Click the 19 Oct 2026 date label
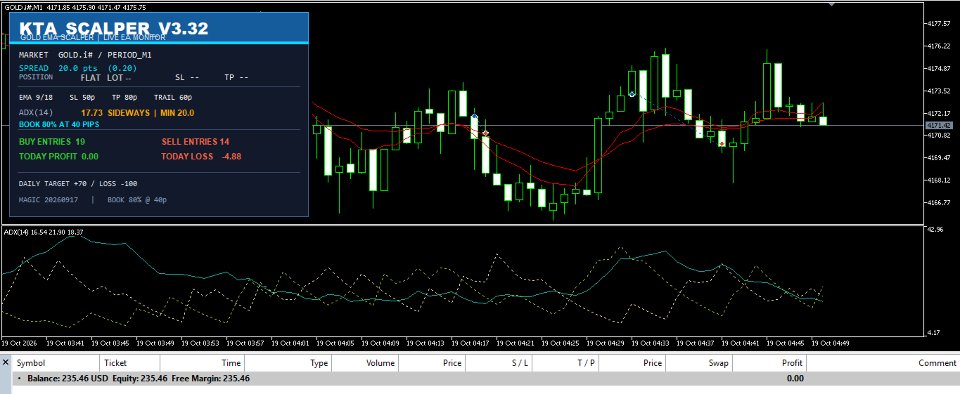The image size is (960, 394). click(x=21, y=343)
